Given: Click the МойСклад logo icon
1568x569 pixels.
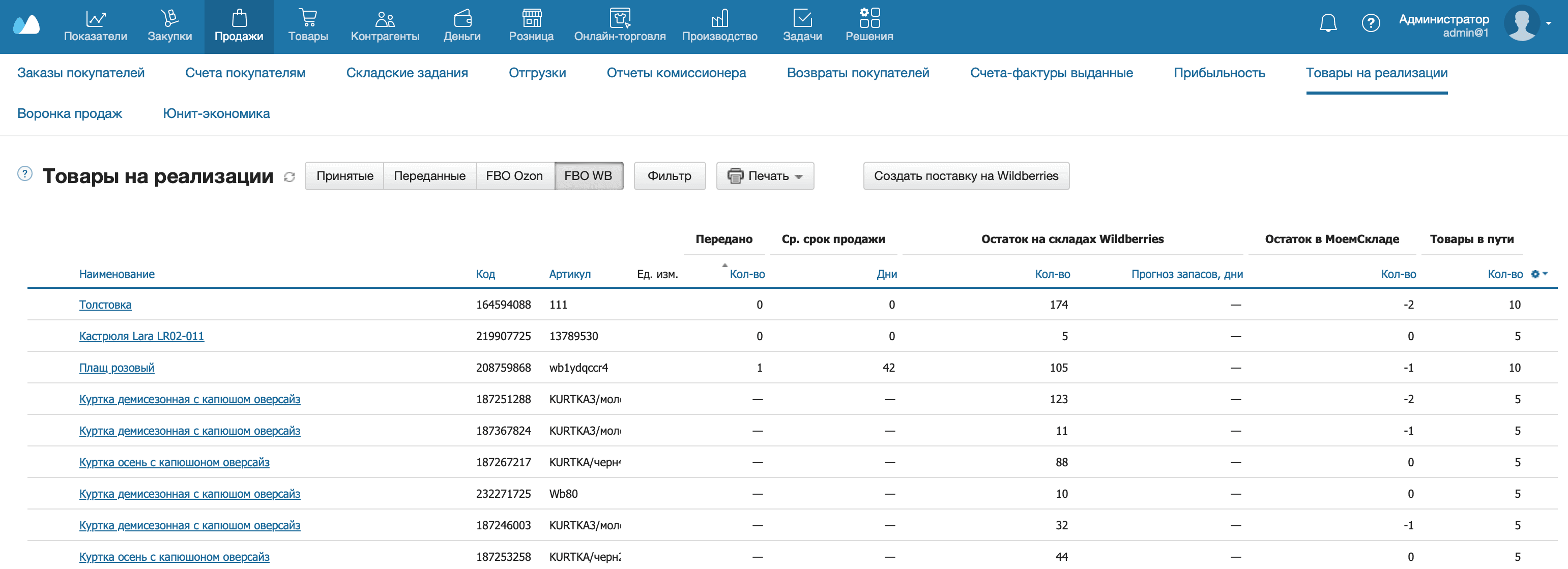Looking at the screenshot, I should 27,25.
